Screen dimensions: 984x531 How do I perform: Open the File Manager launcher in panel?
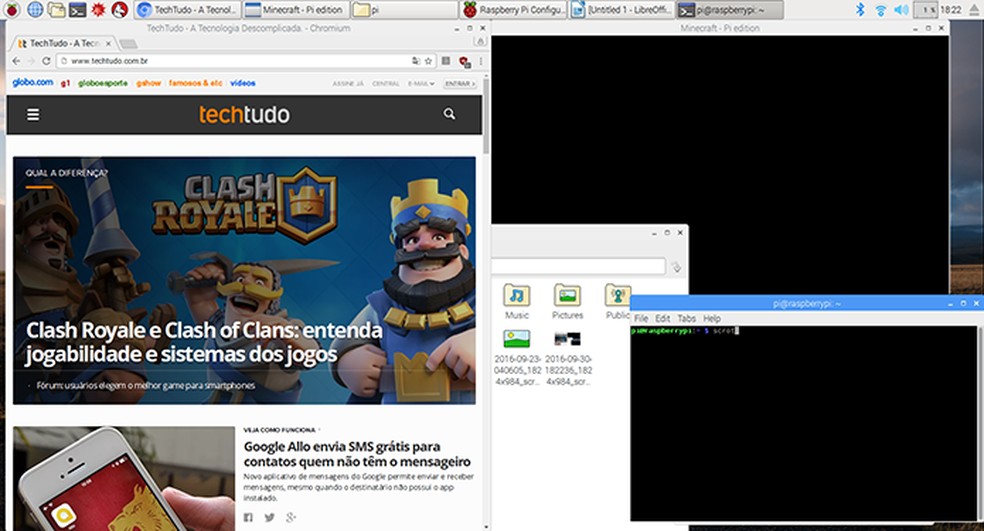[x=56, y=9]
